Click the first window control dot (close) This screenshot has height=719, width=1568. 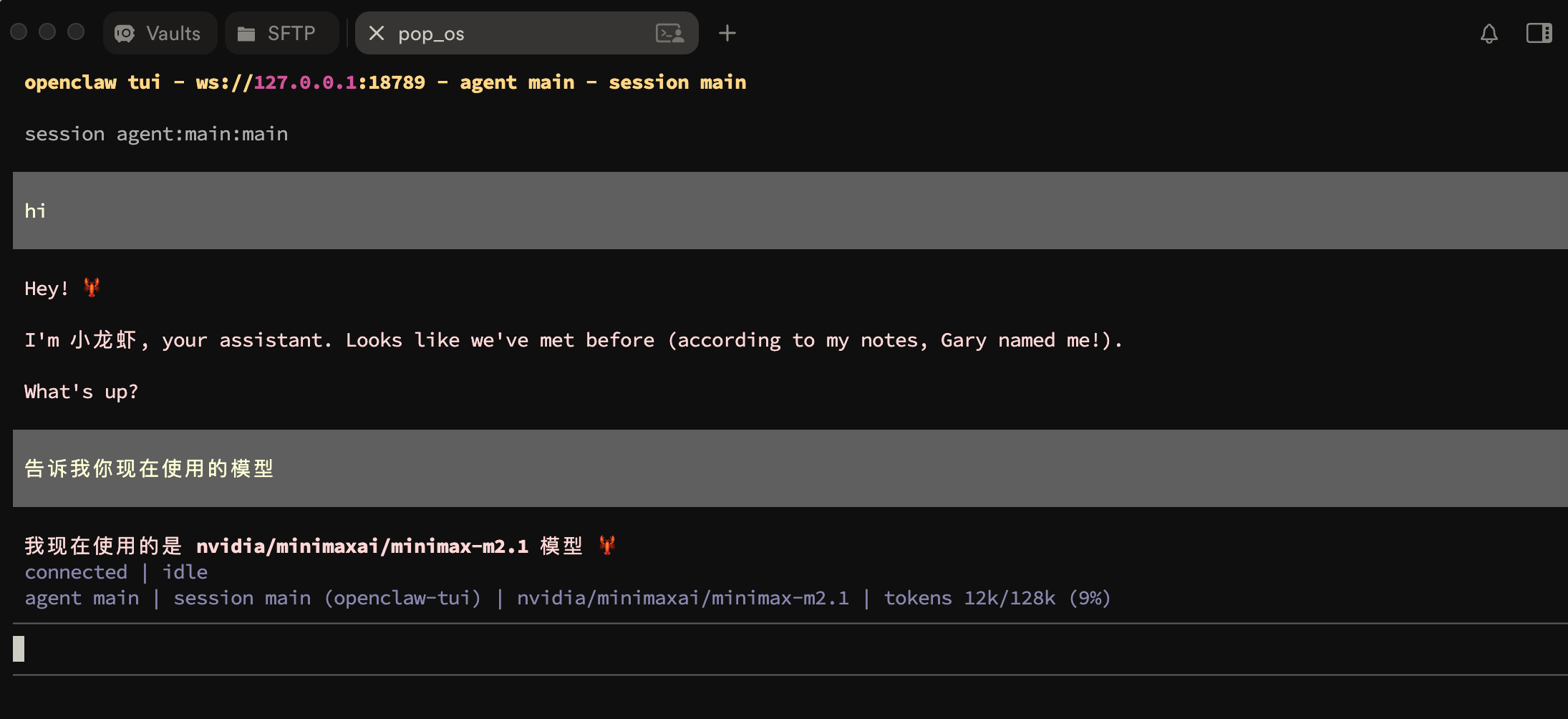click(19, 32)
